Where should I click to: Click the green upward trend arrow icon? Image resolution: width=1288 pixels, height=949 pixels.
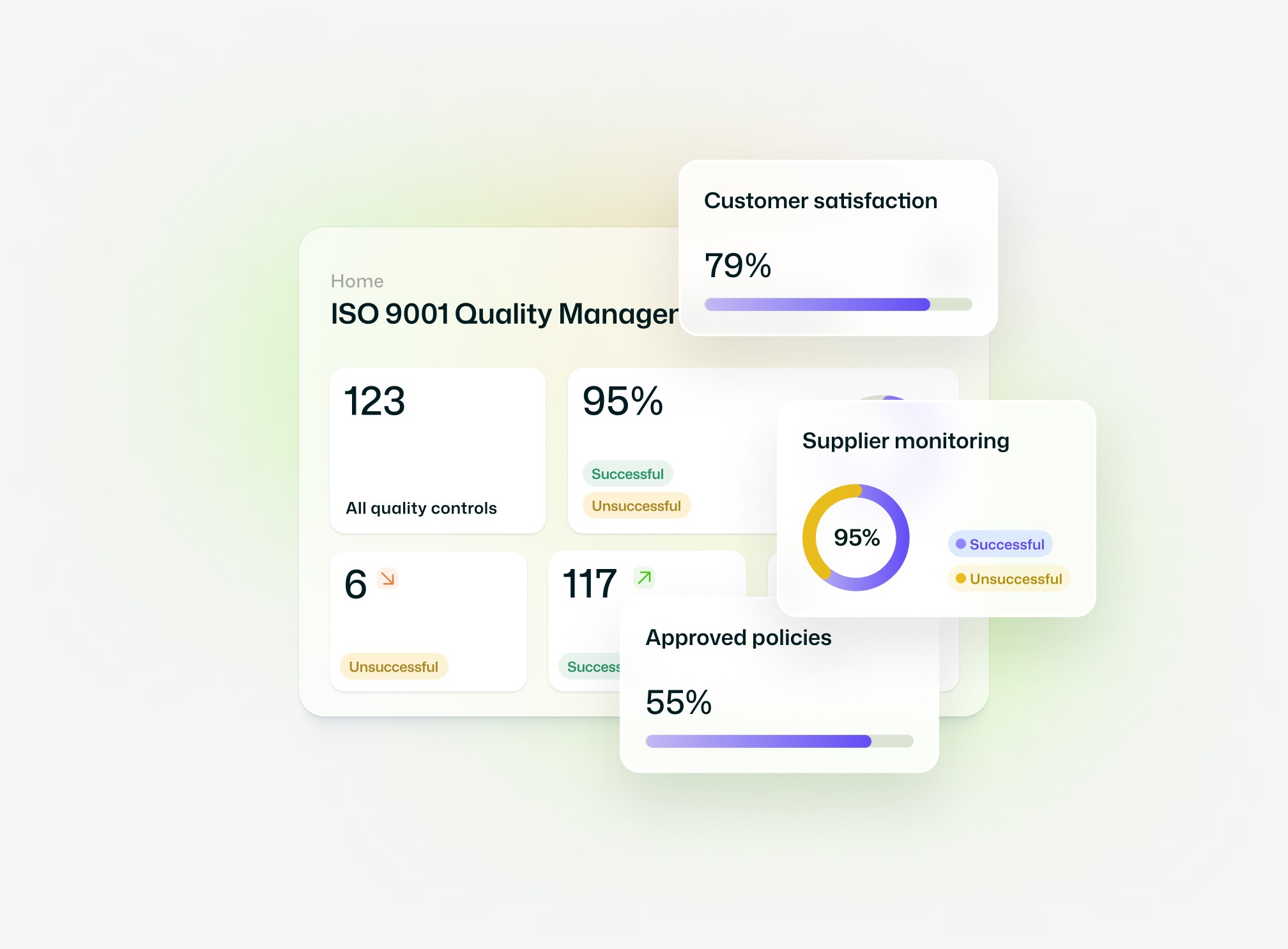[x=644, y=577]
